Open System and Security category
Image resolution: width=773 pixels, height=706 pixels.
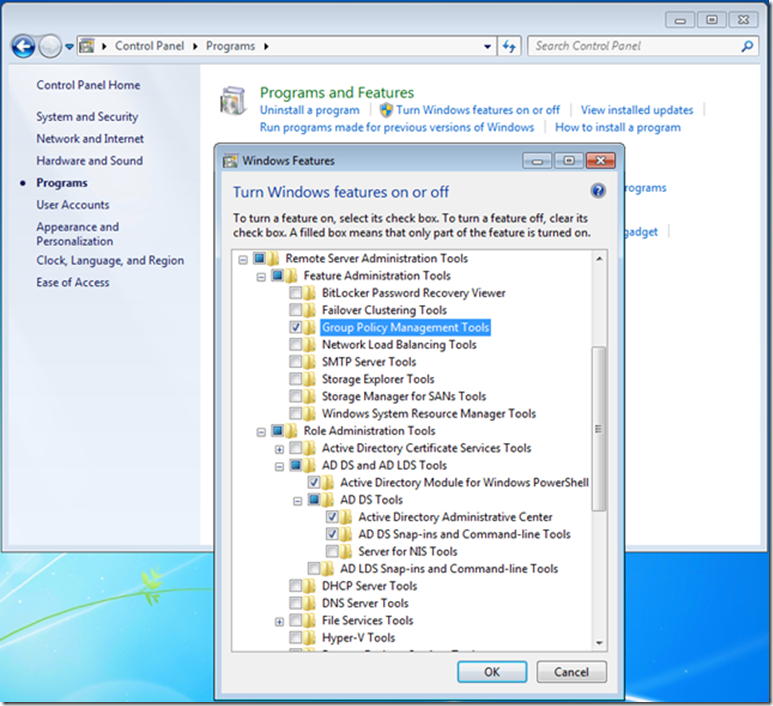(x=87, y=117)
